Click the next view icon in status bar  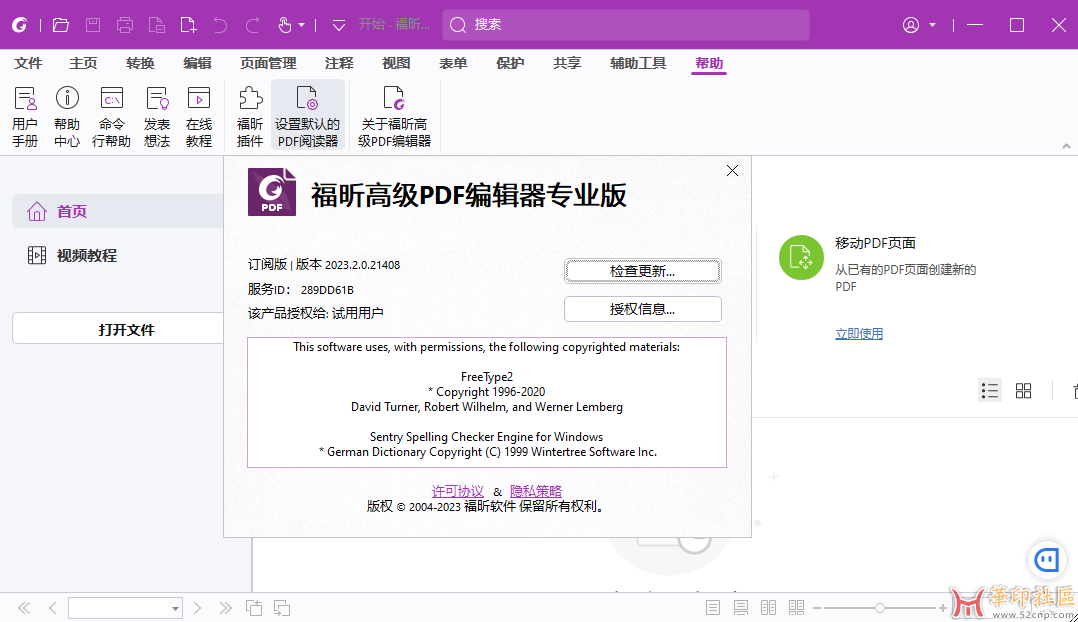[x=282, y=608]
